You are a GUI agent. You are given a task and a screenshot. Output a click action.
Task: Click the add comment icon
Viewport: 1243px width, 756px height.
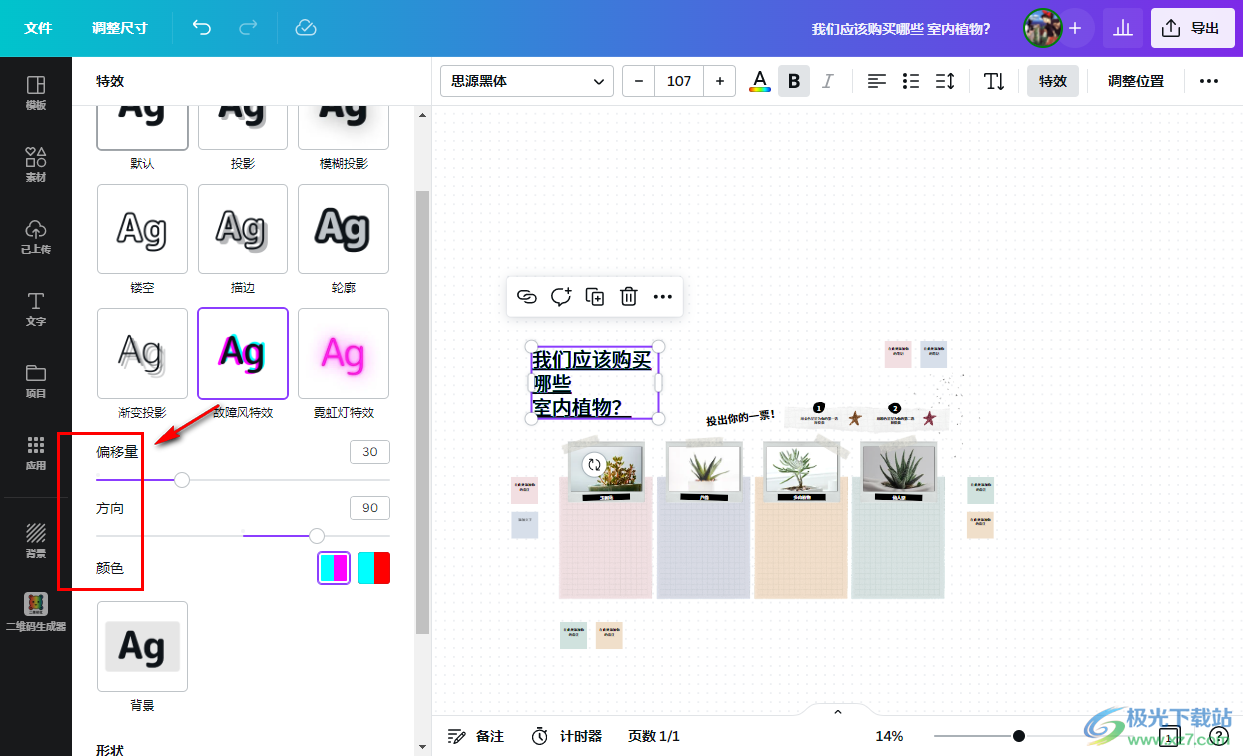561,296
